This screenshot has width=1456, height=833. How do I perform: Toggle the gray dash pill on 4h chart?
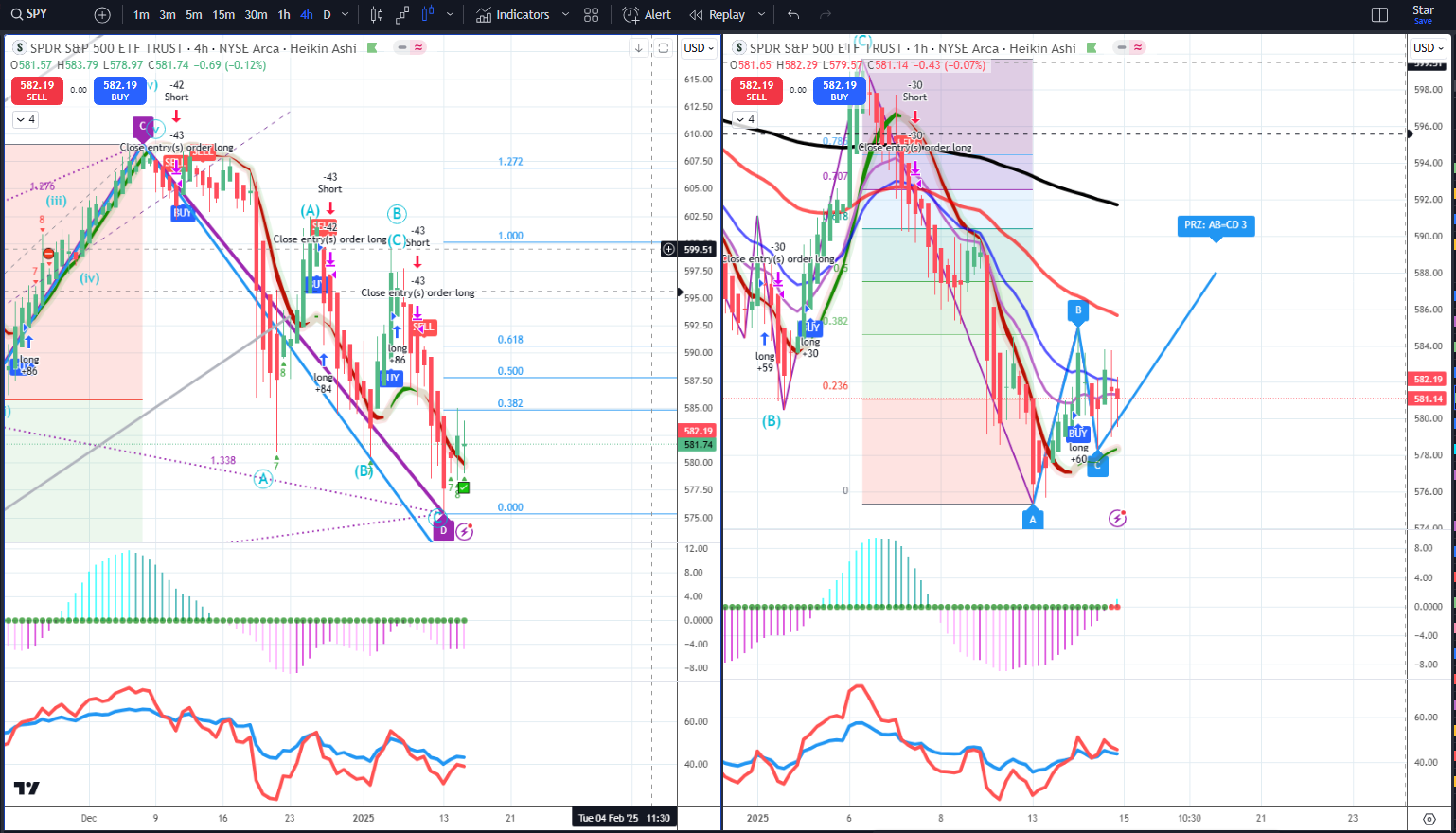402,47
